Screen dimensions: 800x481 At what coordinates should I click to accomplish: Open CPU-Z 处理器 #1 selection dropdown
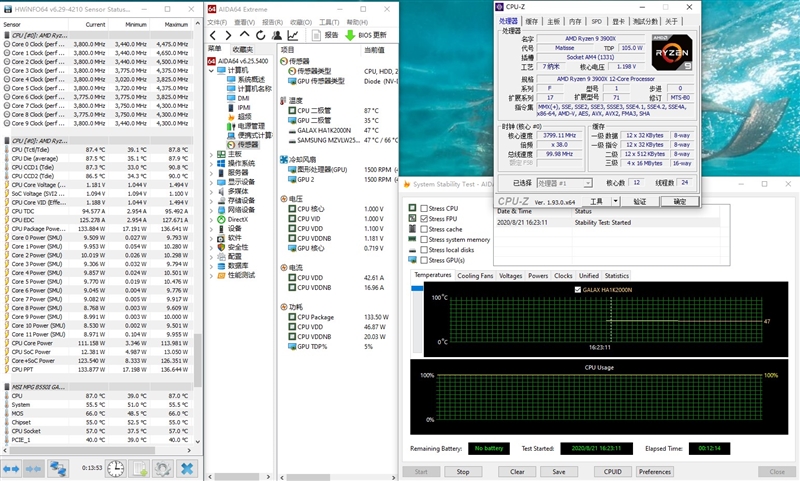pyautogui.click(x=588, y=183)
